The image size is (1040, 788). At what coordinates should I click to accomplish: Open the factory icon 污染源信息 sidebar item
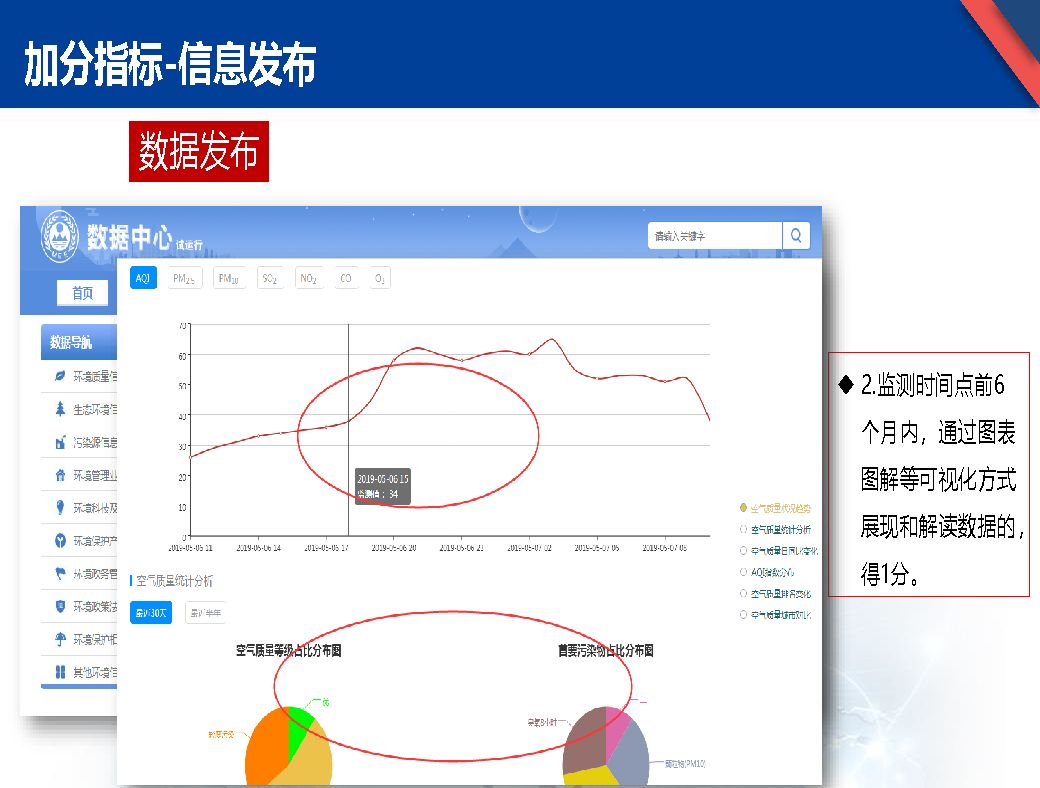point(79,442)
